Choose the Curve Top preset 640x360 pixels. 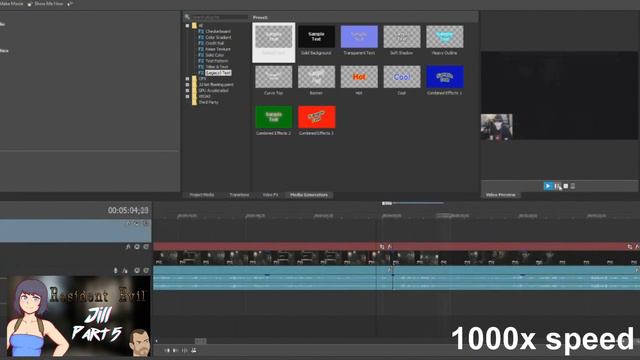pos(273,80)
